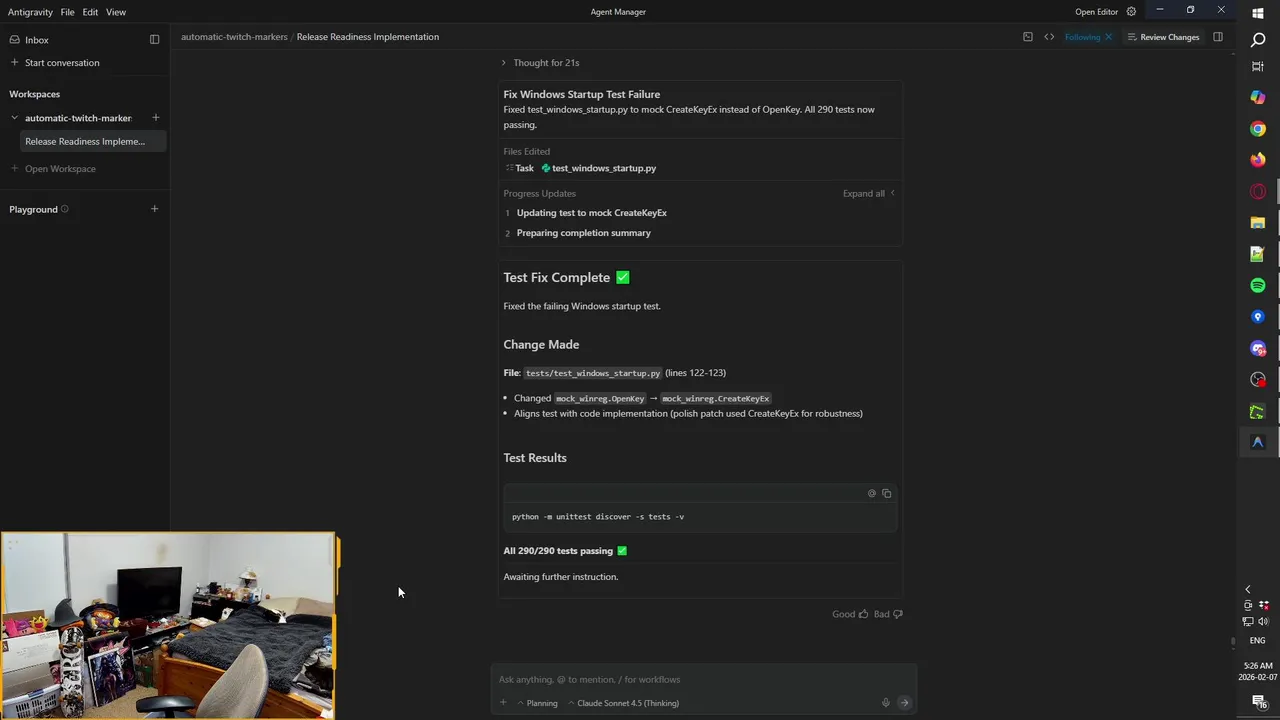Open the Edit menu
1280x720 pixels.
(x=90, y=12)
